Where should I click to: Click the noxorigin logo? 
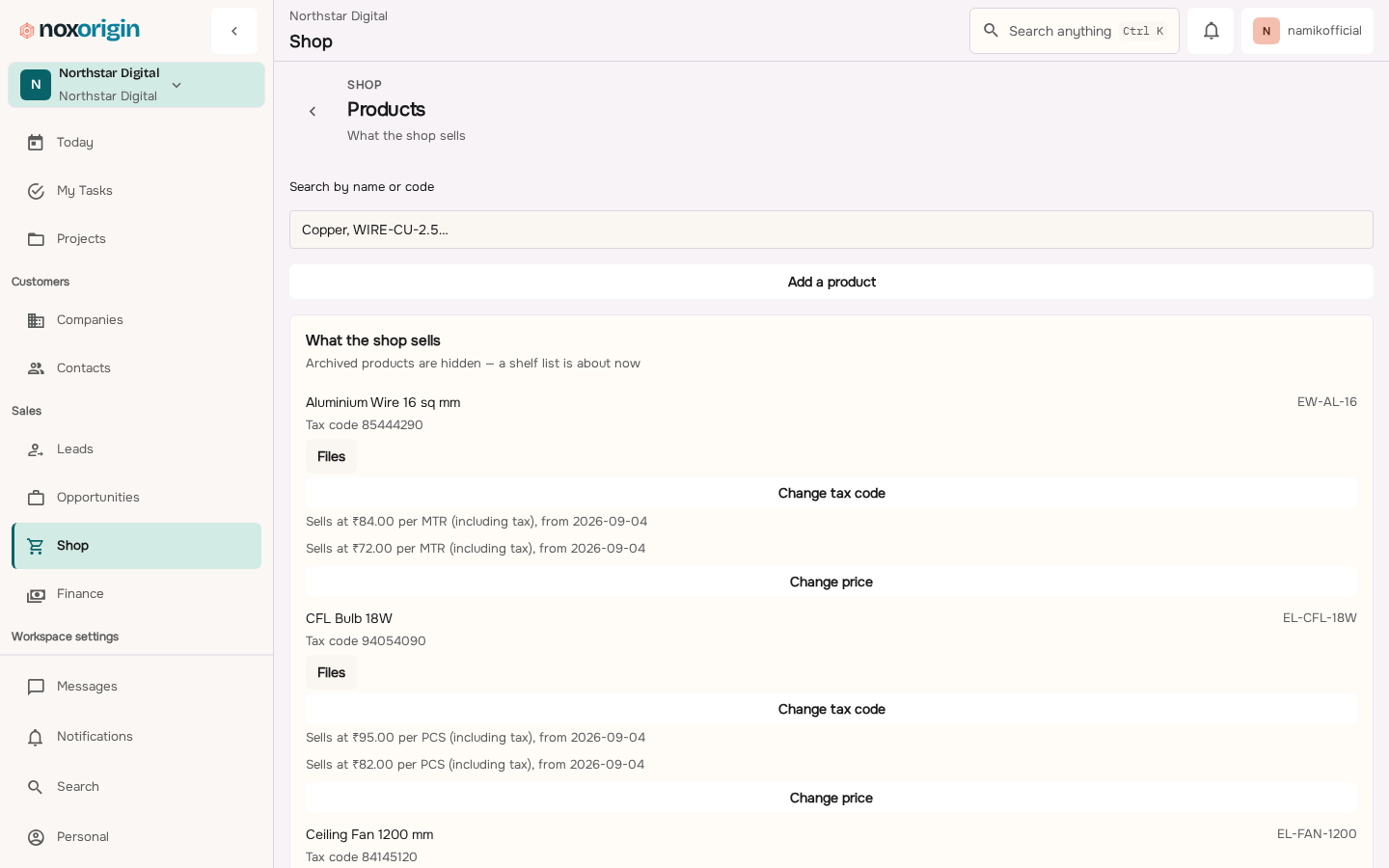click(x=80, y=31)
